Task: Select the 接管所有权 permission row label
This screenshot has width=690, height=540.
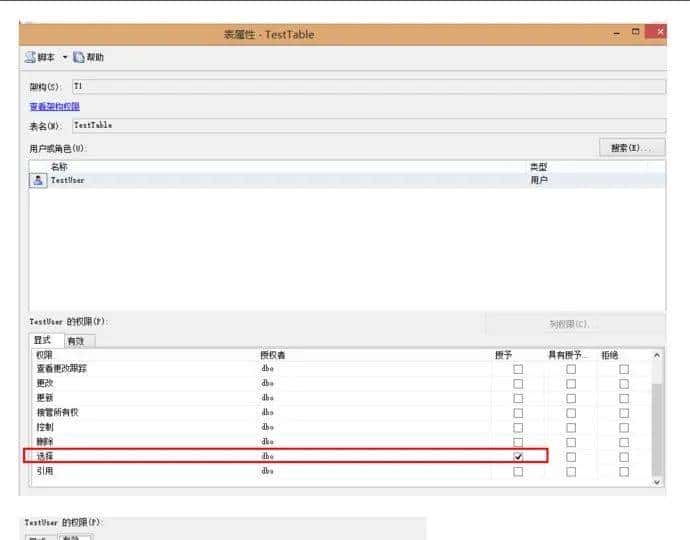Action: [x=57, y=412]
